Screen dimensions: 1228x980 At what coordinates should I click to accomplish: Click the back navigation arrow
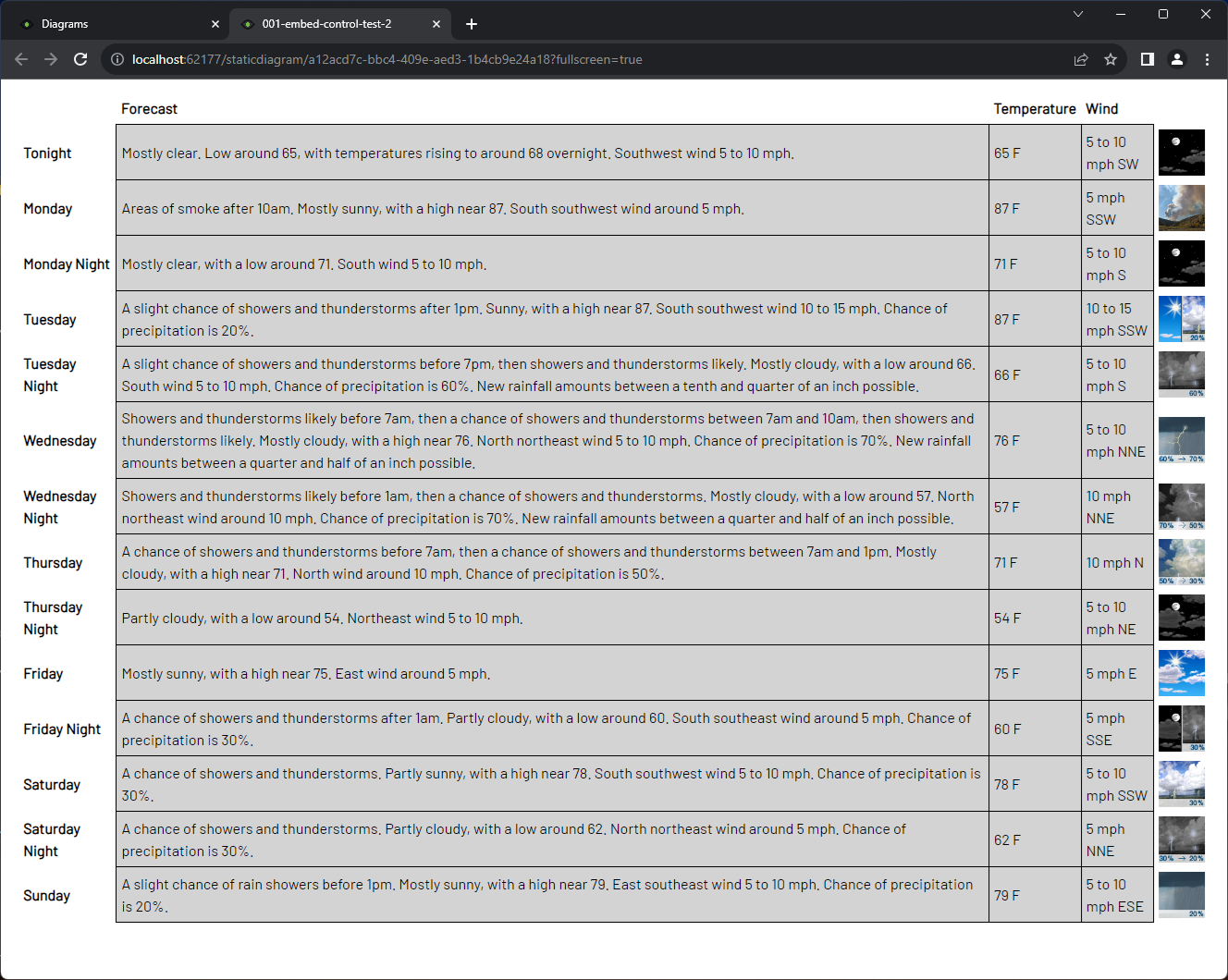(20, 58)
